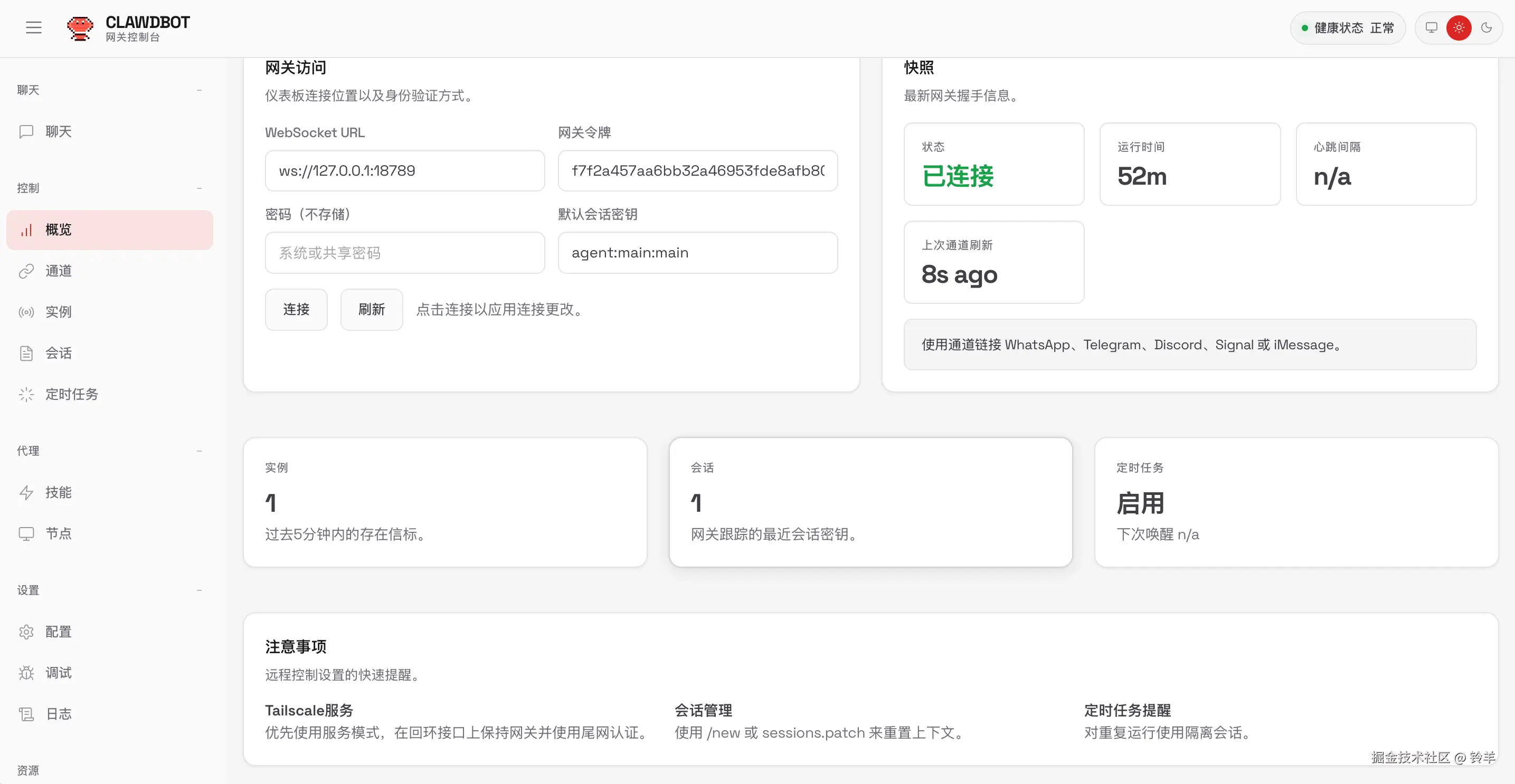Open the hamburger navigation menu
Viewport: 1515px width, 784px height.
34,27
